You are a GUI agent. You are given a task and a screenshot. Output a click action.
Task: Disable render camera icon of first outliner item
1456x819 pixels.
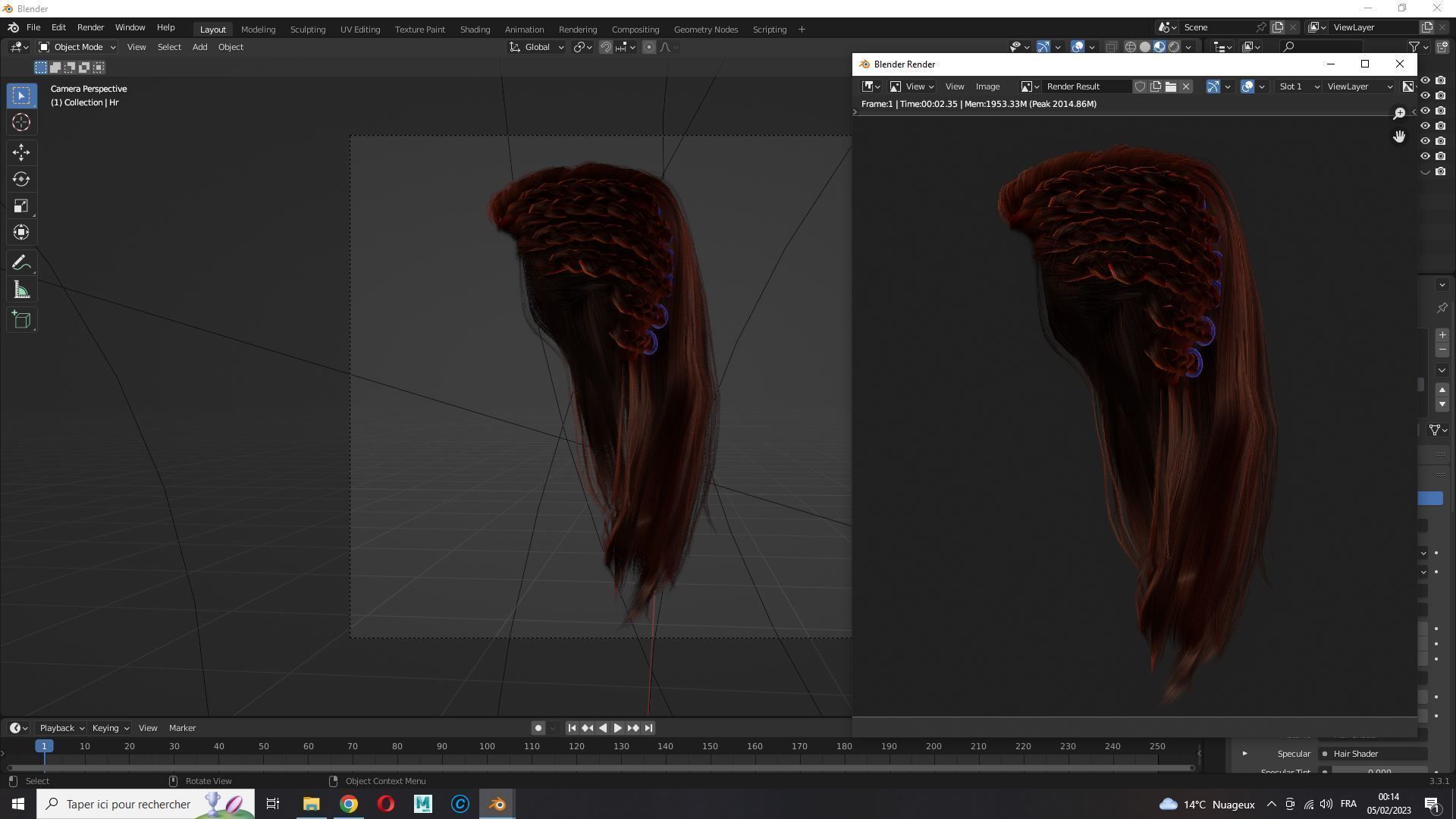[1441, 80]
